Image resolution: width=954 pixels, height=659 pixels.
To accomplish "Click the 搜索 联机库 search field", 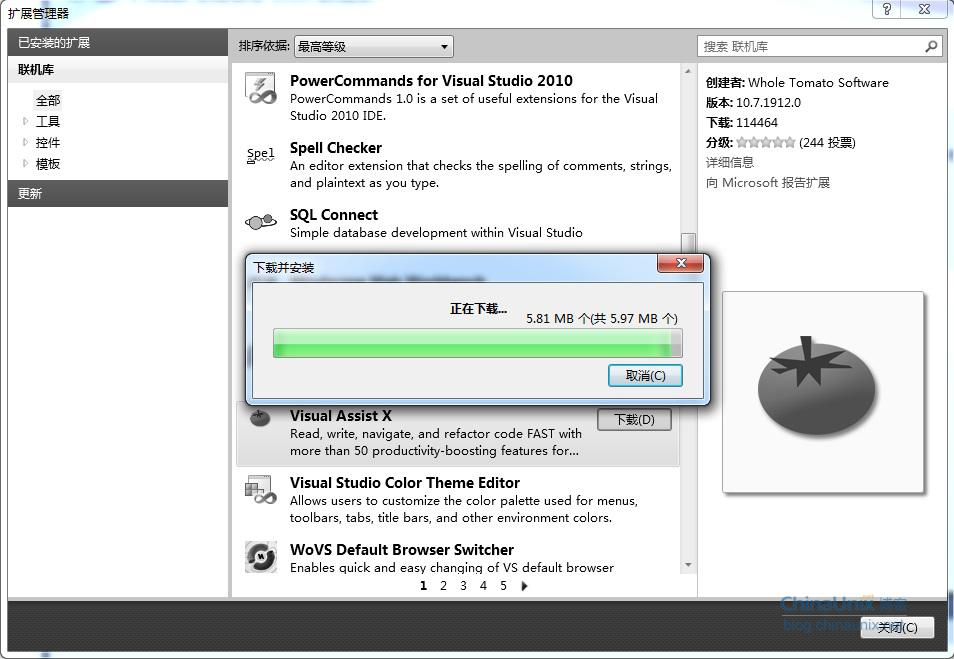I will [x=810, y=46].
